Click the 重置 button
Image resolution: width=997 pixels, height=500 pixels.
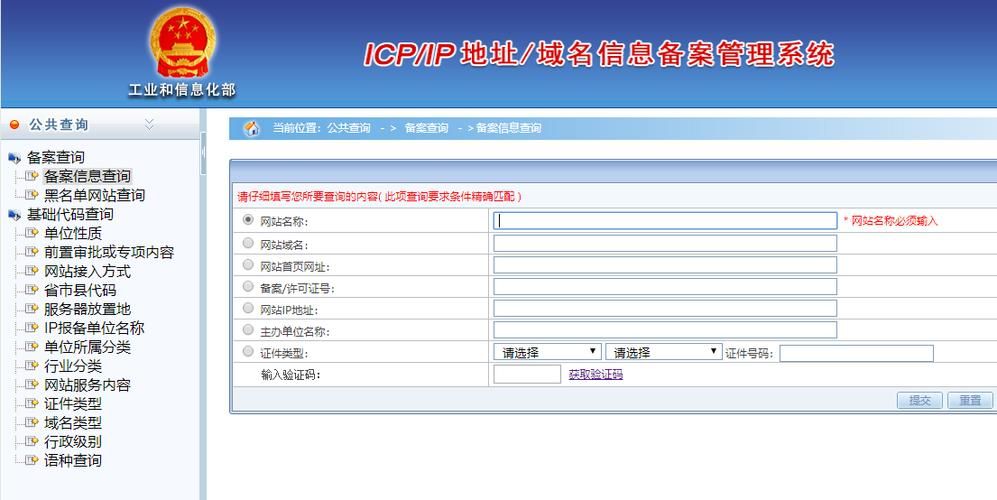(x=970, y=400)
